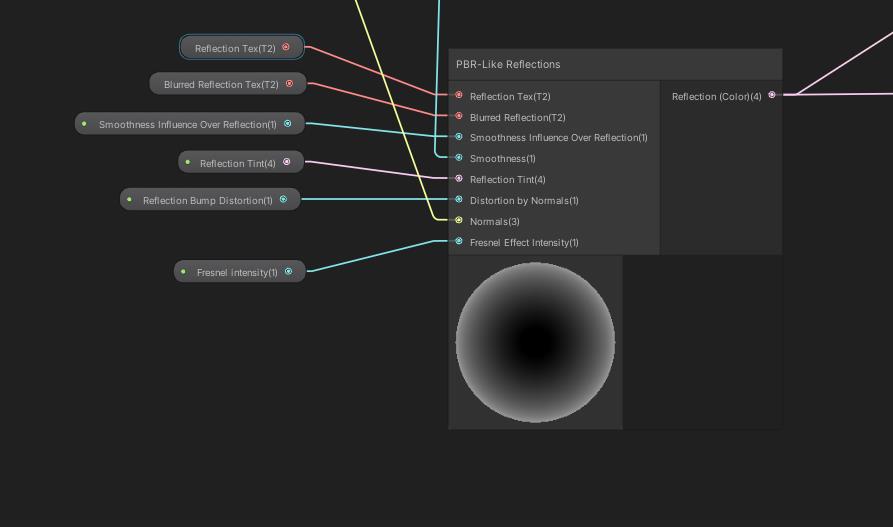Screen dimensions: 893x527
Task: Select the Reflection Tex(T2) property node
Action: click(242, 47)
